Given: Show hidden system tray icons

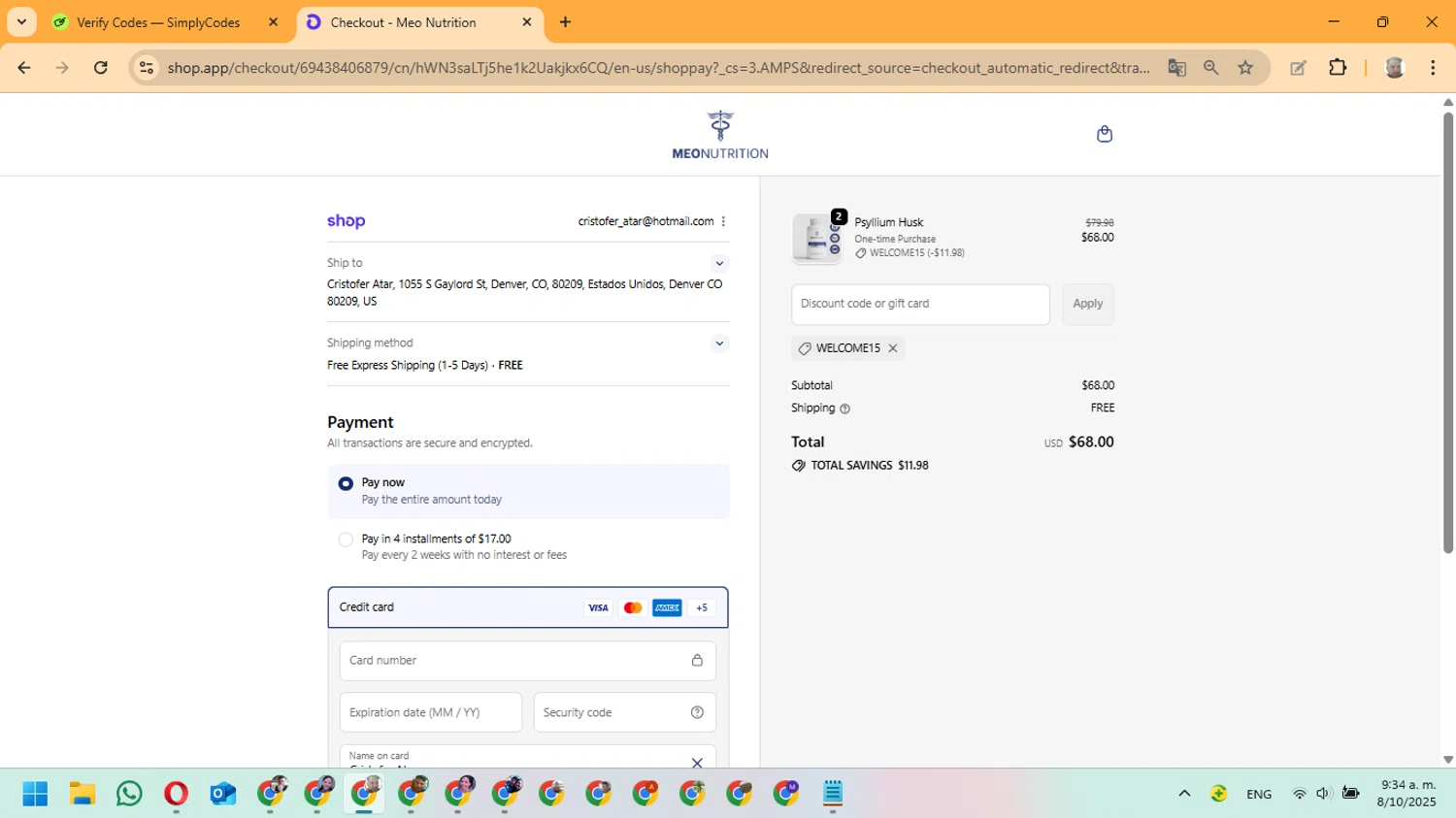Looking at the screenshot, I should point(1184,794).
